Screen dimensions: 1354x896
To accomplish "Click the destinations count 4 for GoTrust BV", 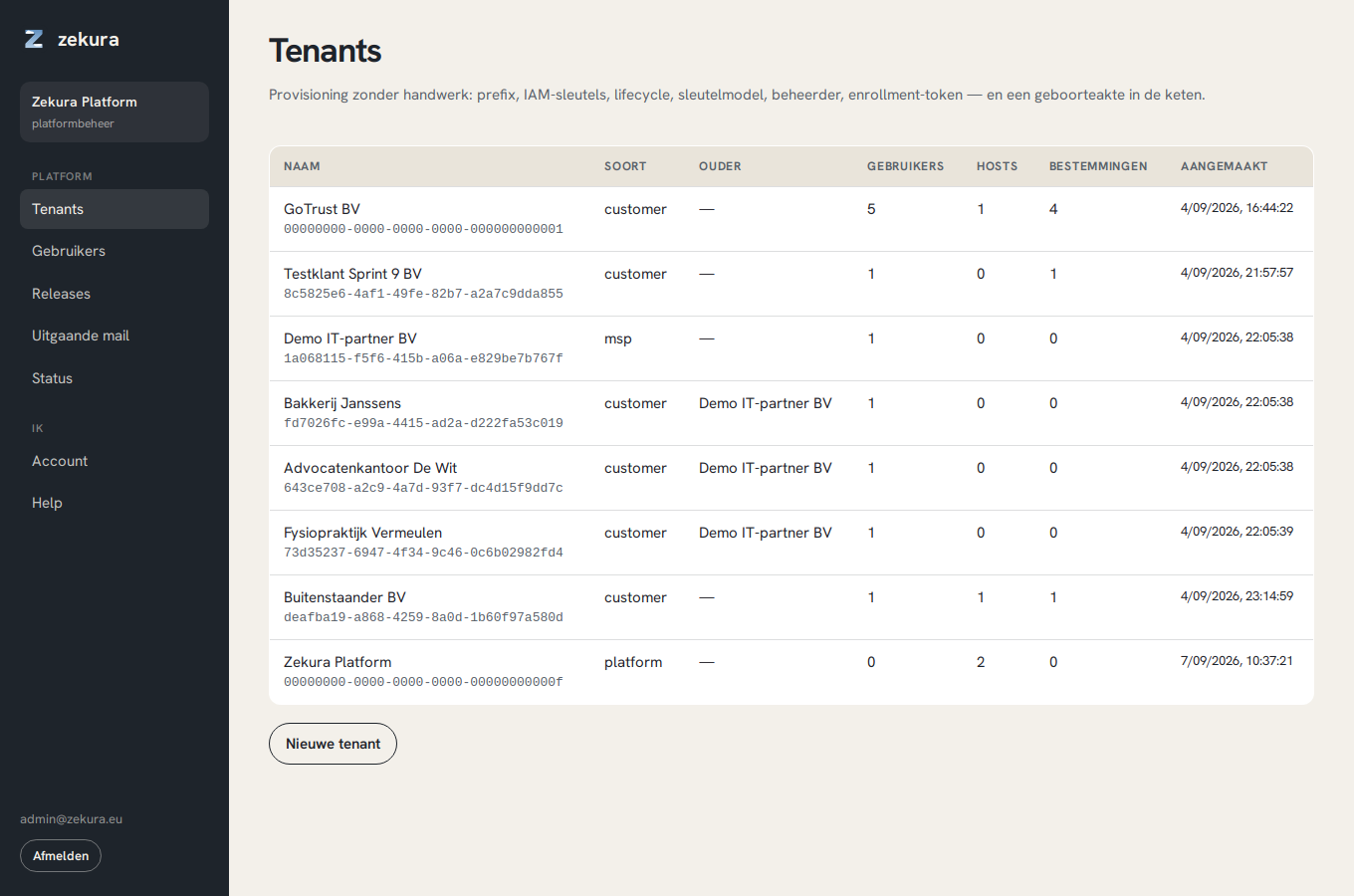I will coord(1053,209).
